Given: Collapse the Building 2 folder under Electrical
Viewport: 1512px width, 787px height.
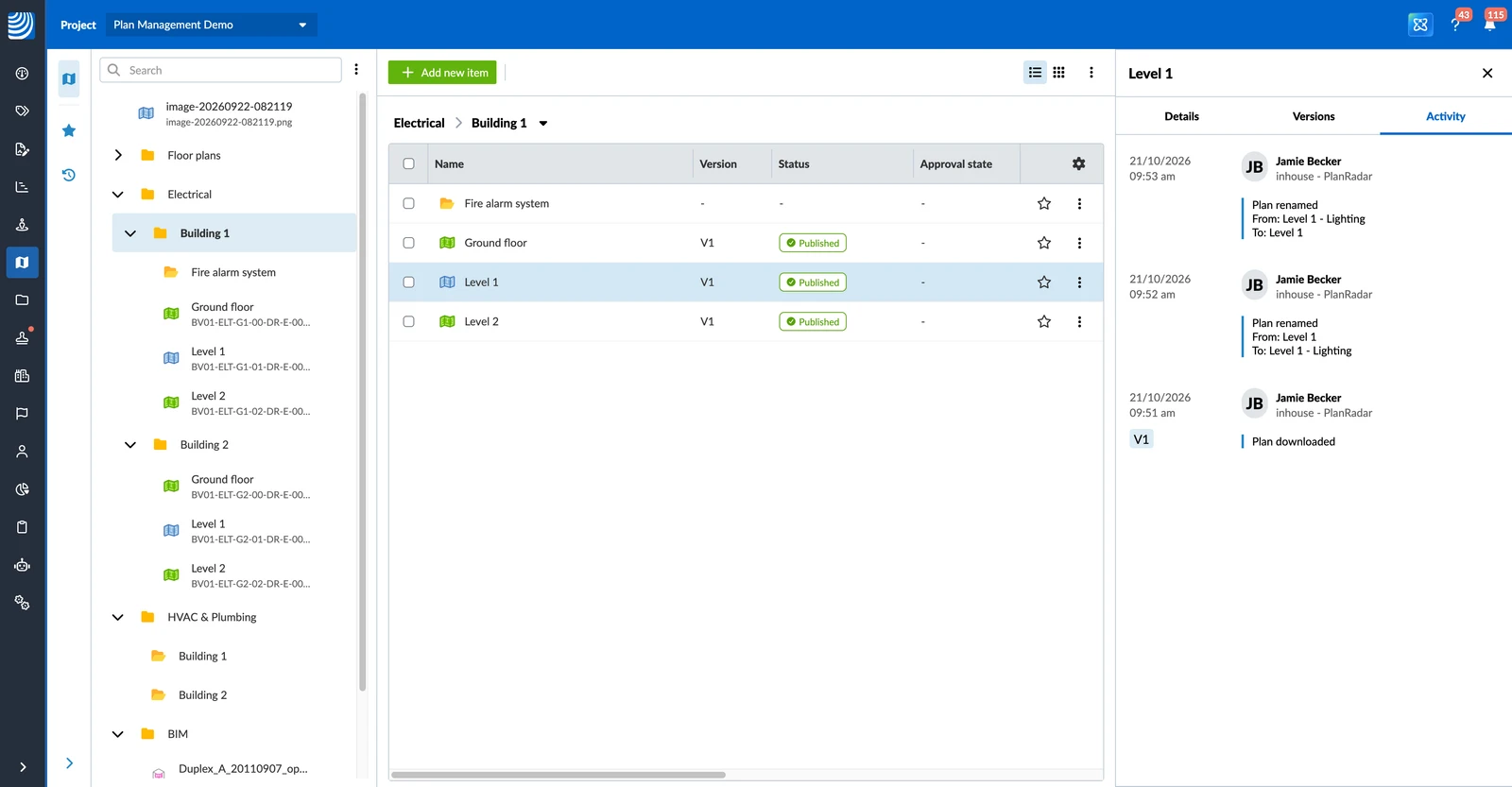Looking at the screenshot, I should coord(130,445).
